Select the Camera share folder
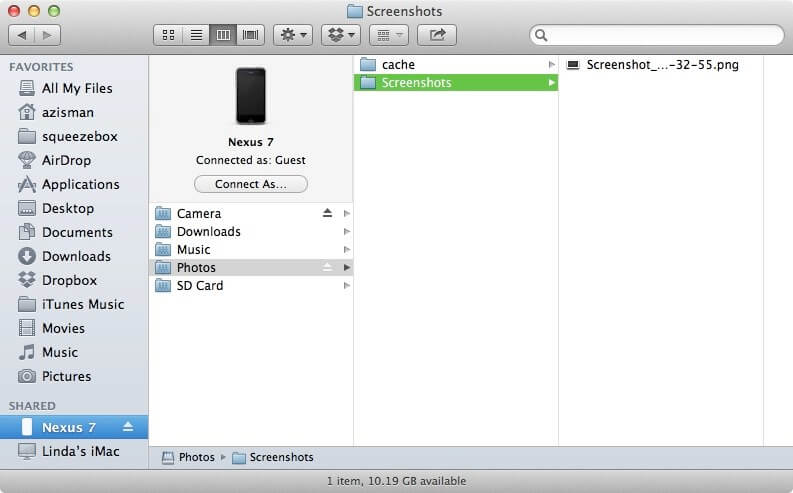The height and width of the screenshot is (493, 793). [251, 213]
